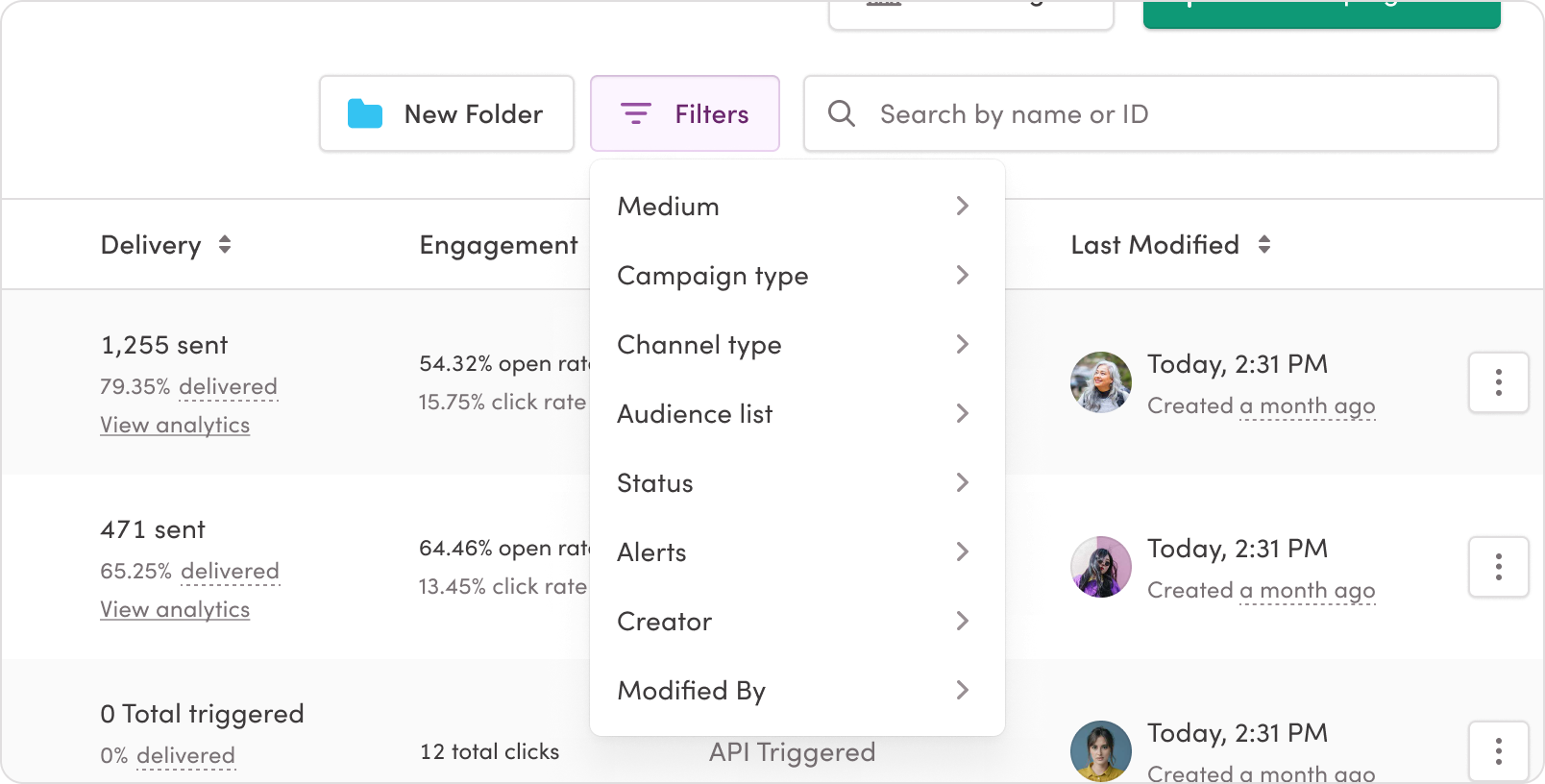Sort by Last Modified column arrows
This screenshot has width=1545, height=784.
1264,245
